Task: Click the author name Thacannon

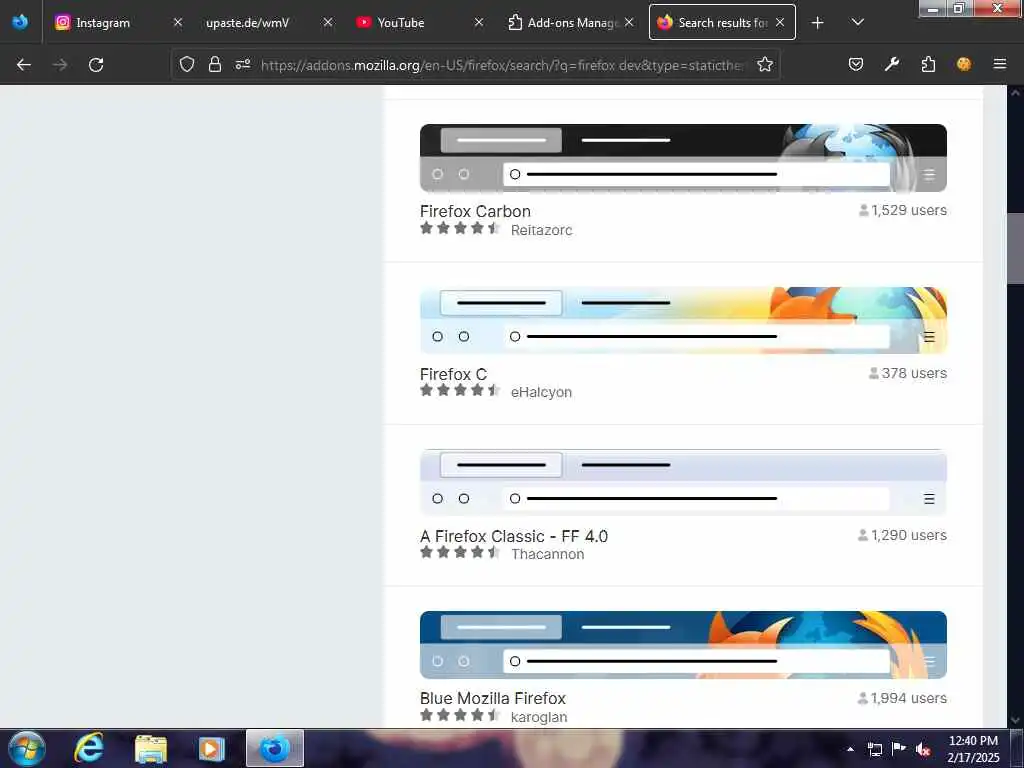Action: tap(547, 554)
